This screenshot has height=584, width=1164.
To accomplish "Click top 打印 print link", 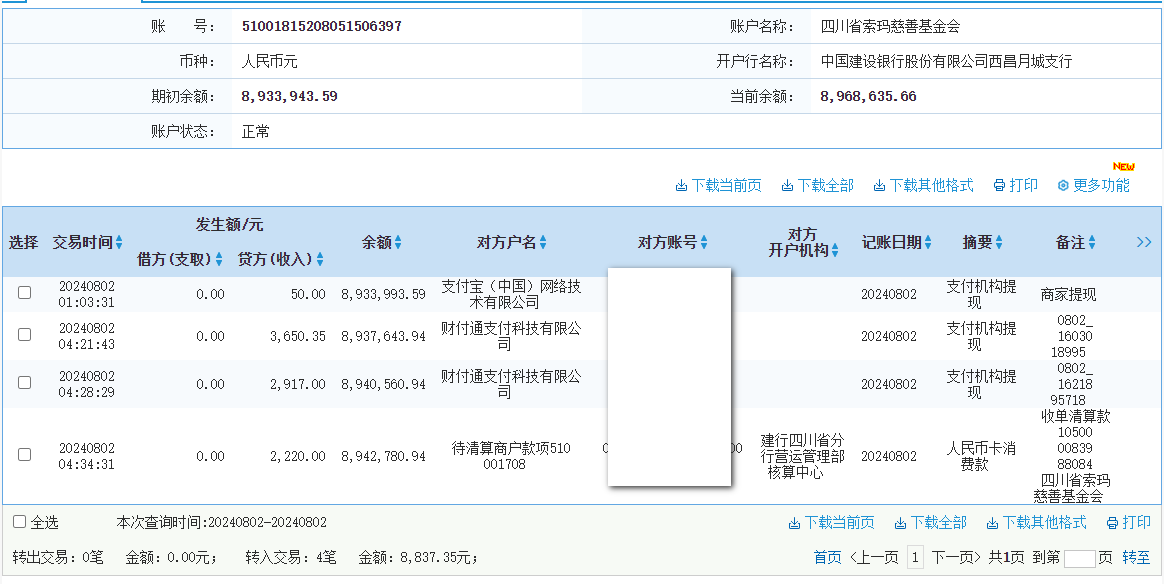I will tap(1016, 186).
